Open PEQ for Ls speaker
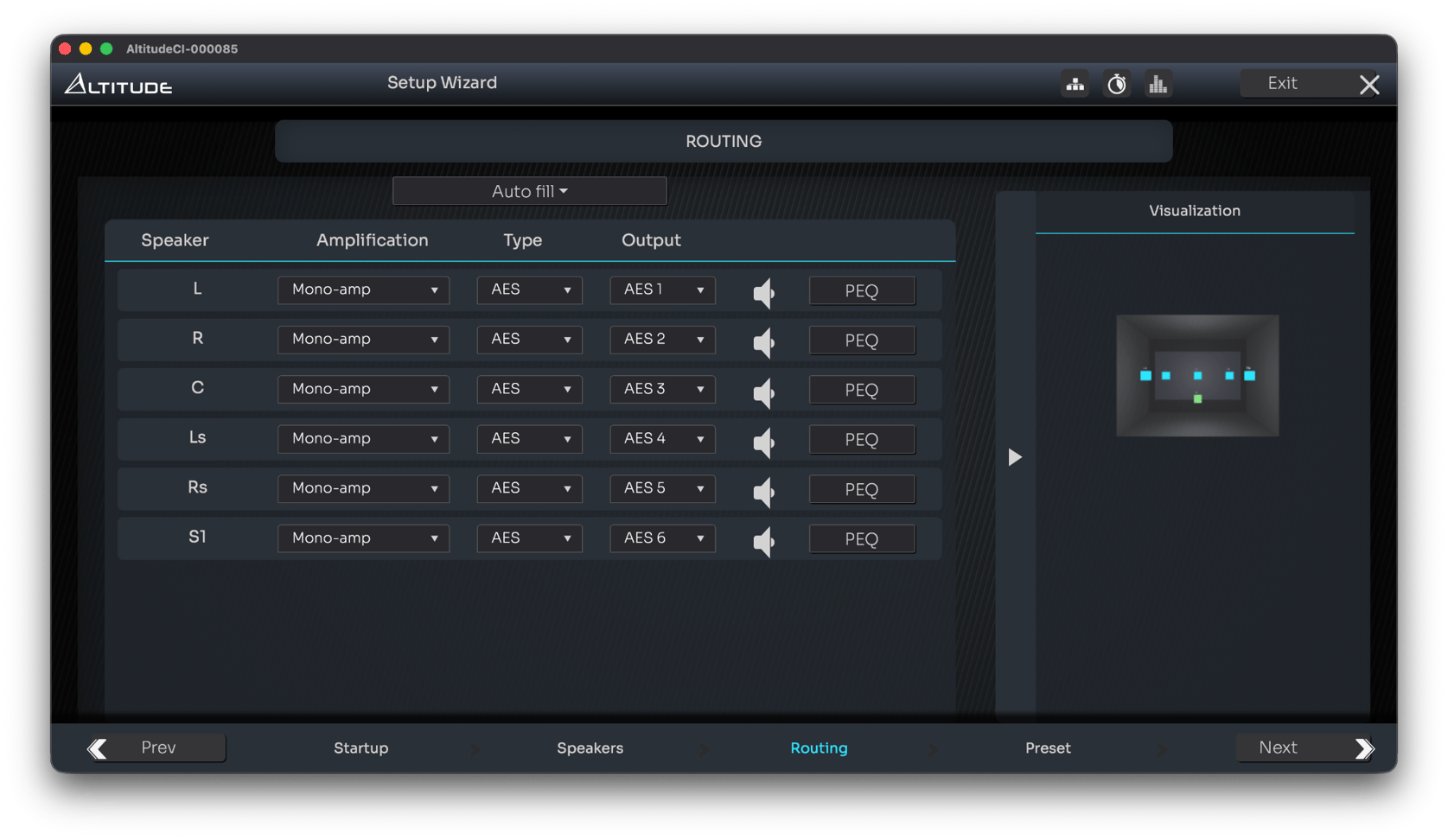This screenshot has height=840, width=1448. pos(861,440)
